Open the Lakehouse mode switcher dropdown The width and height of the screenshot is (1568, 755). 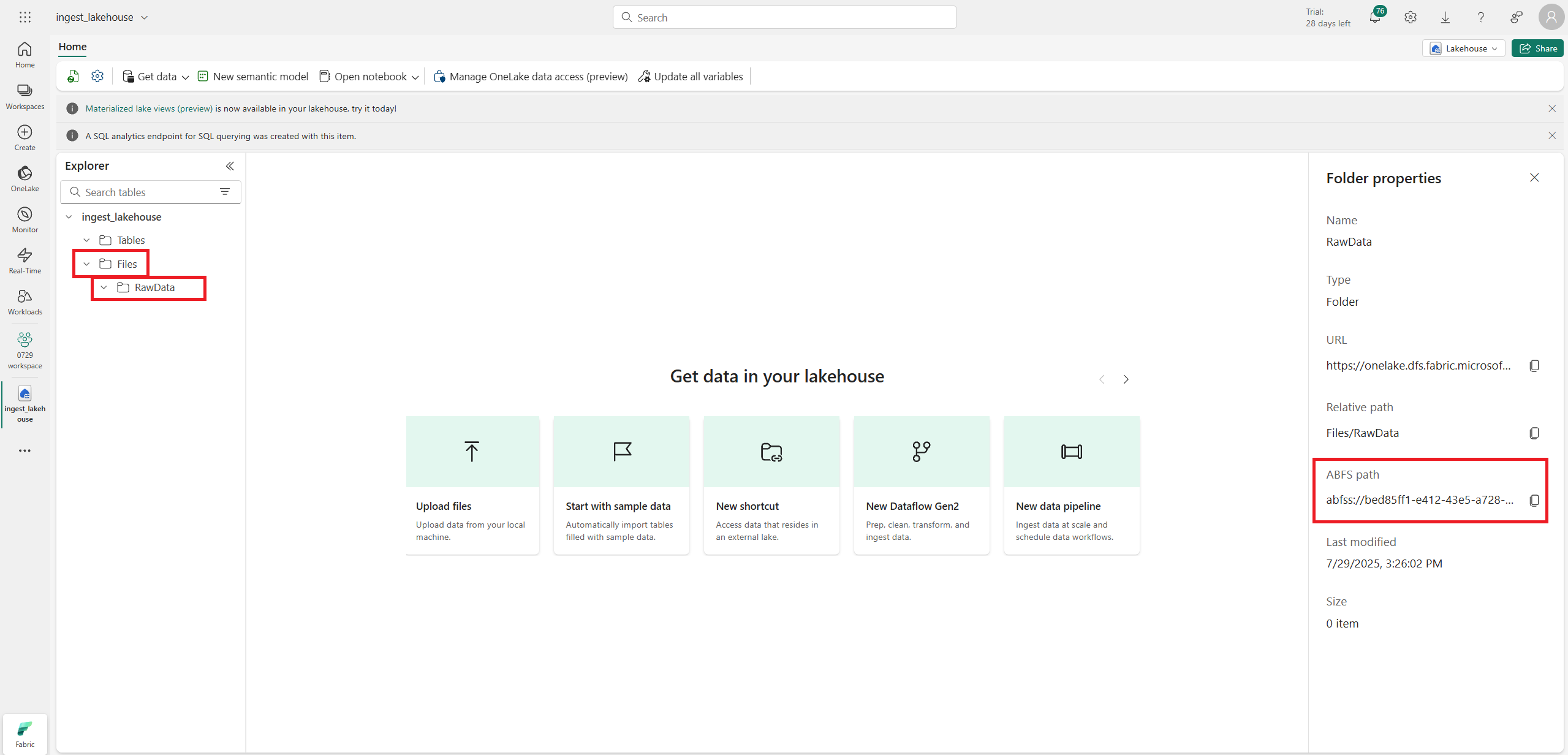(1463, 48)
